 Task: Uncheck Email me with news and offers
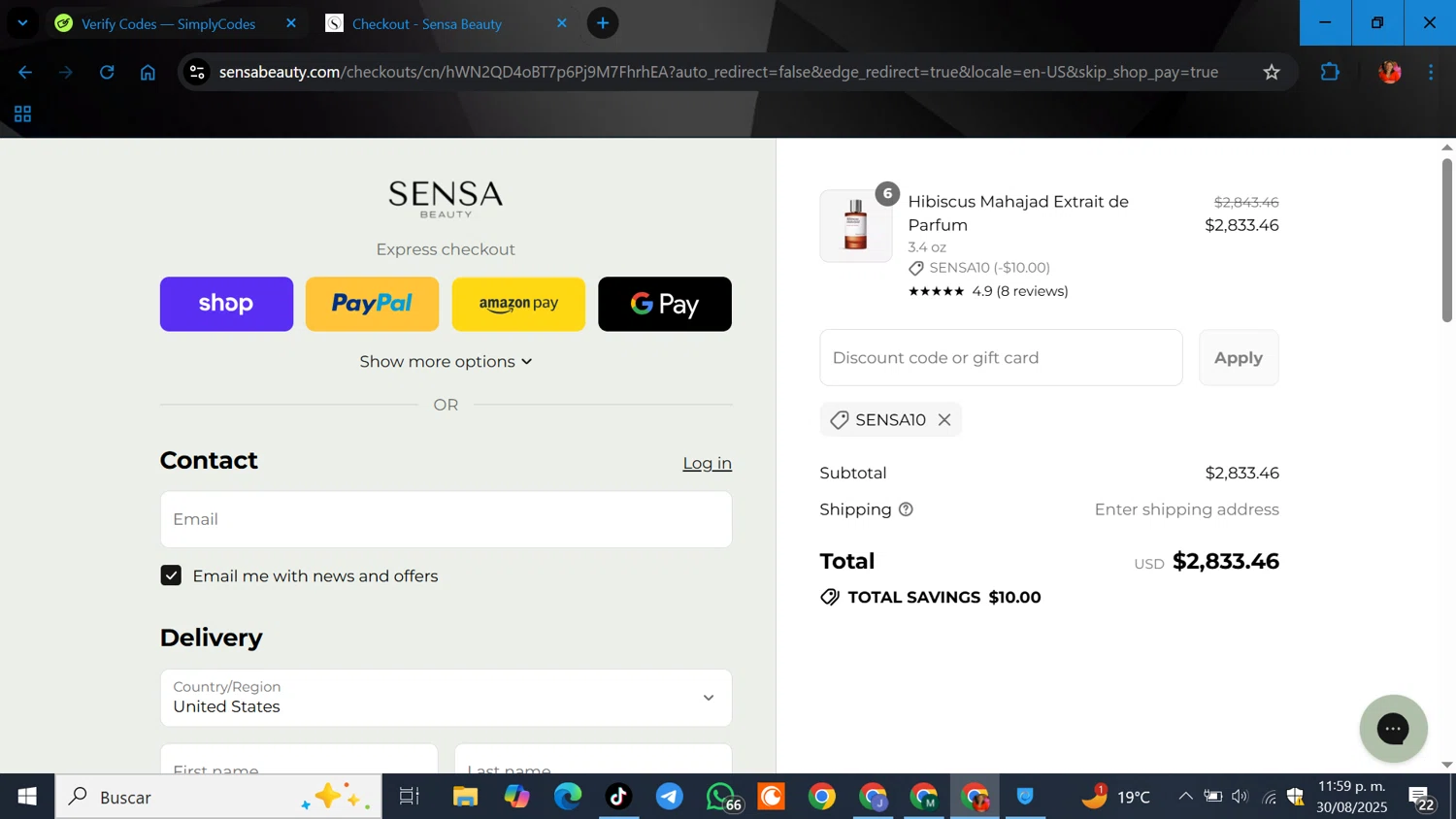(x=171, y=575)
